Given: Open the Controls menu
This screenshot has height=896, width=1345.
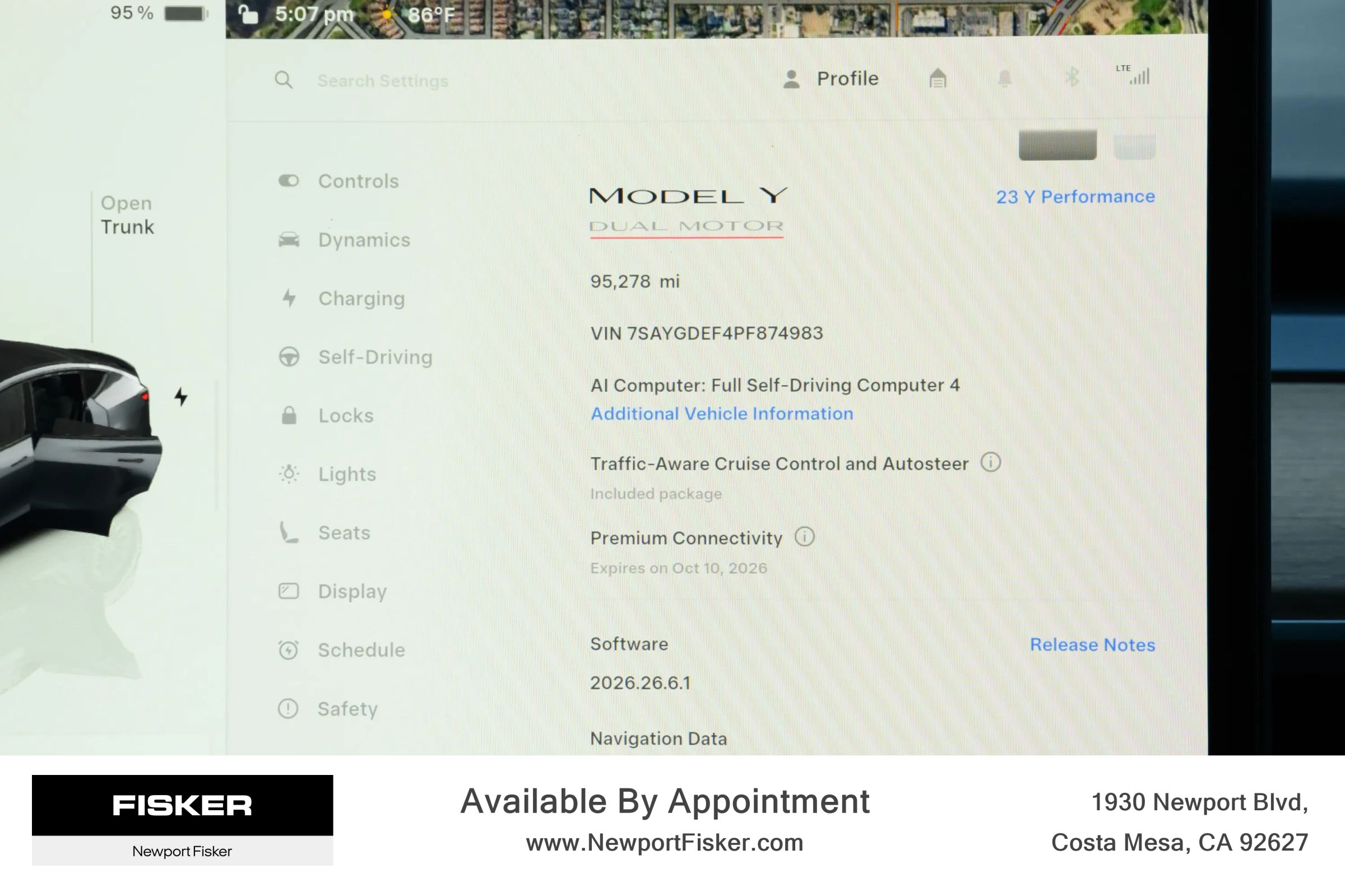Looking at the screenshot, I should click(338, 181).
